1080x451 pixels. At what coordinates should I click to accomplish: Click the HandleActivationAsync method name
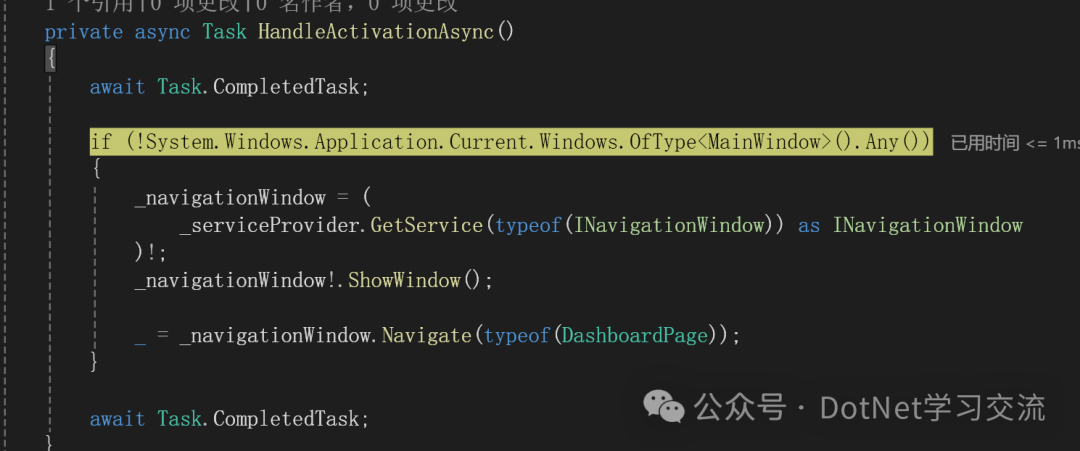375,32
